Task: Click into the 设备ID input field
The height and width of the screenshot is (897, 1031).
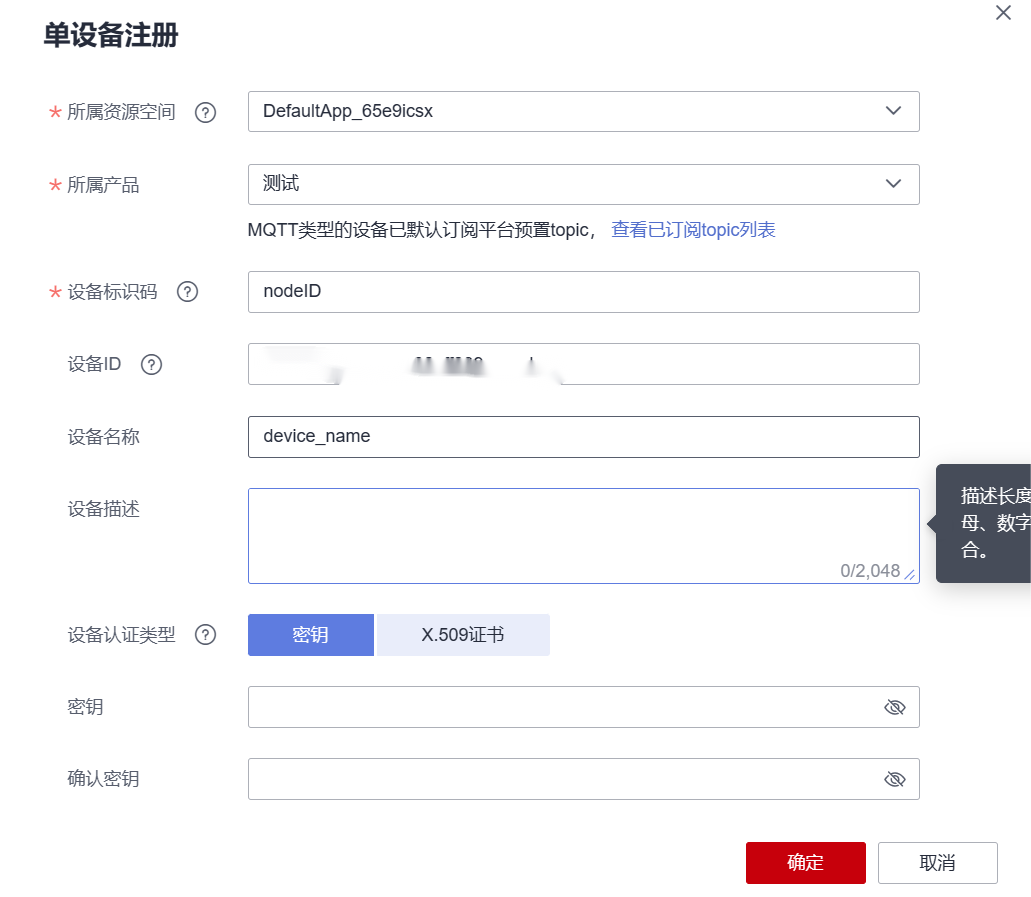Action: tap(583, 364)
